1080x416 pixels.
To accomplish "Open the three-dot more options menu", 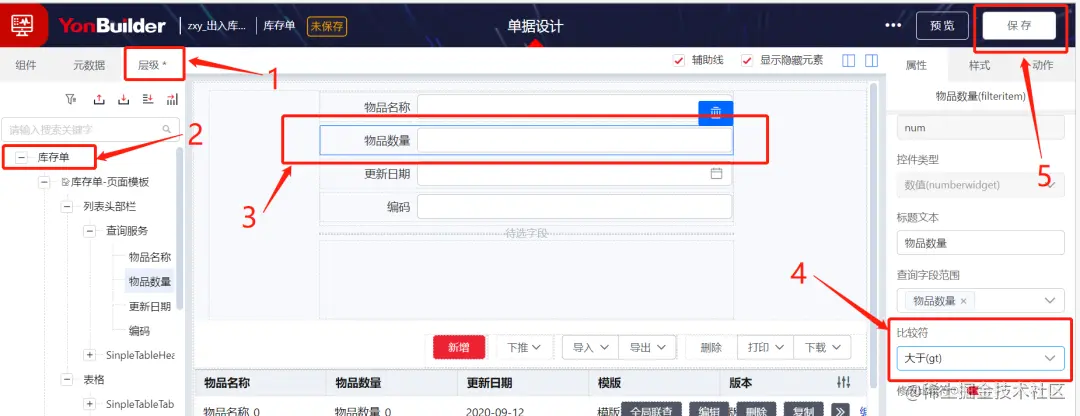I will 893,25.
